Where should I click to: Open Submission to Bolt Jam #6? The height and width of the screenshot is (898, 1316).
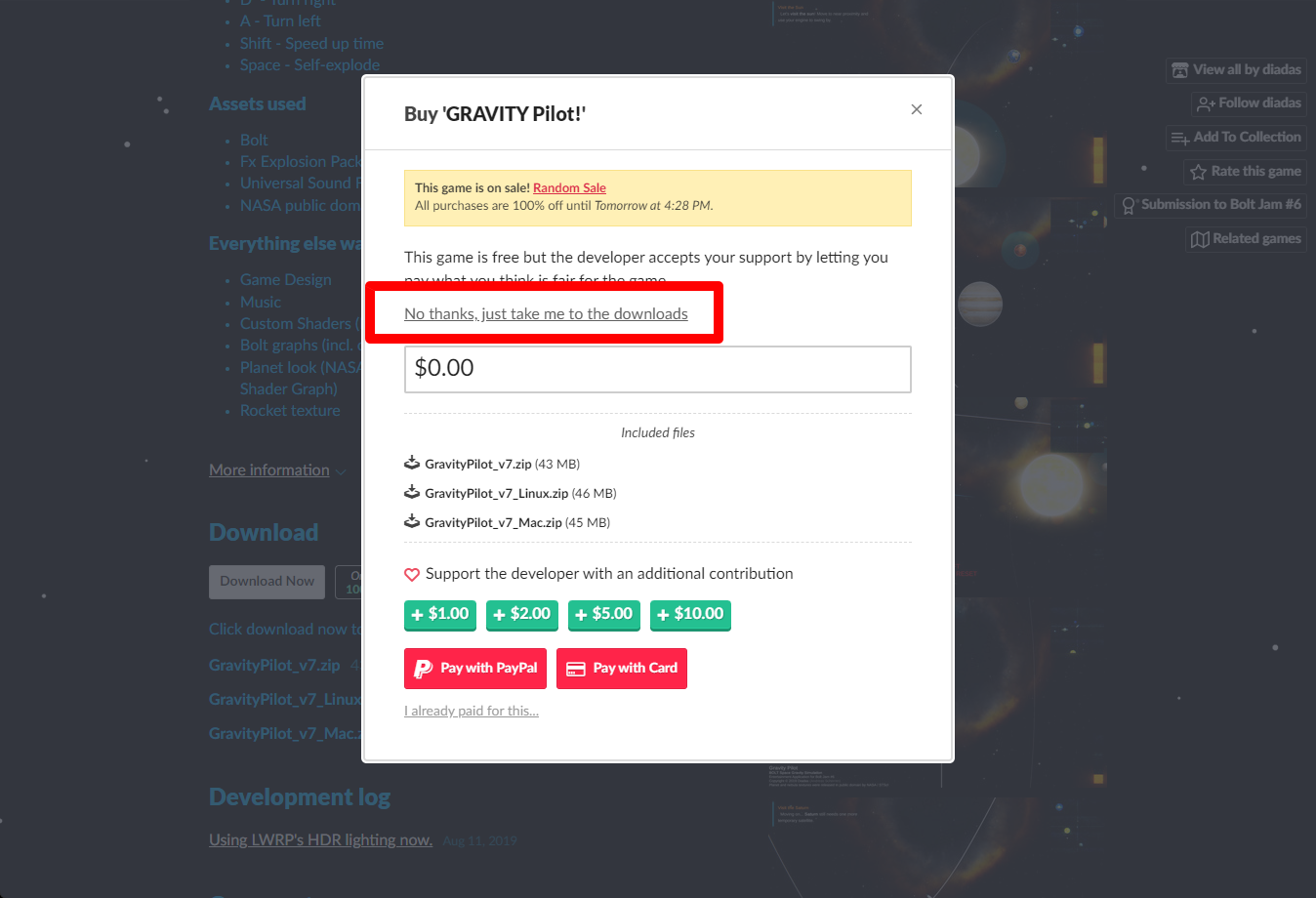pos(1211,204)
